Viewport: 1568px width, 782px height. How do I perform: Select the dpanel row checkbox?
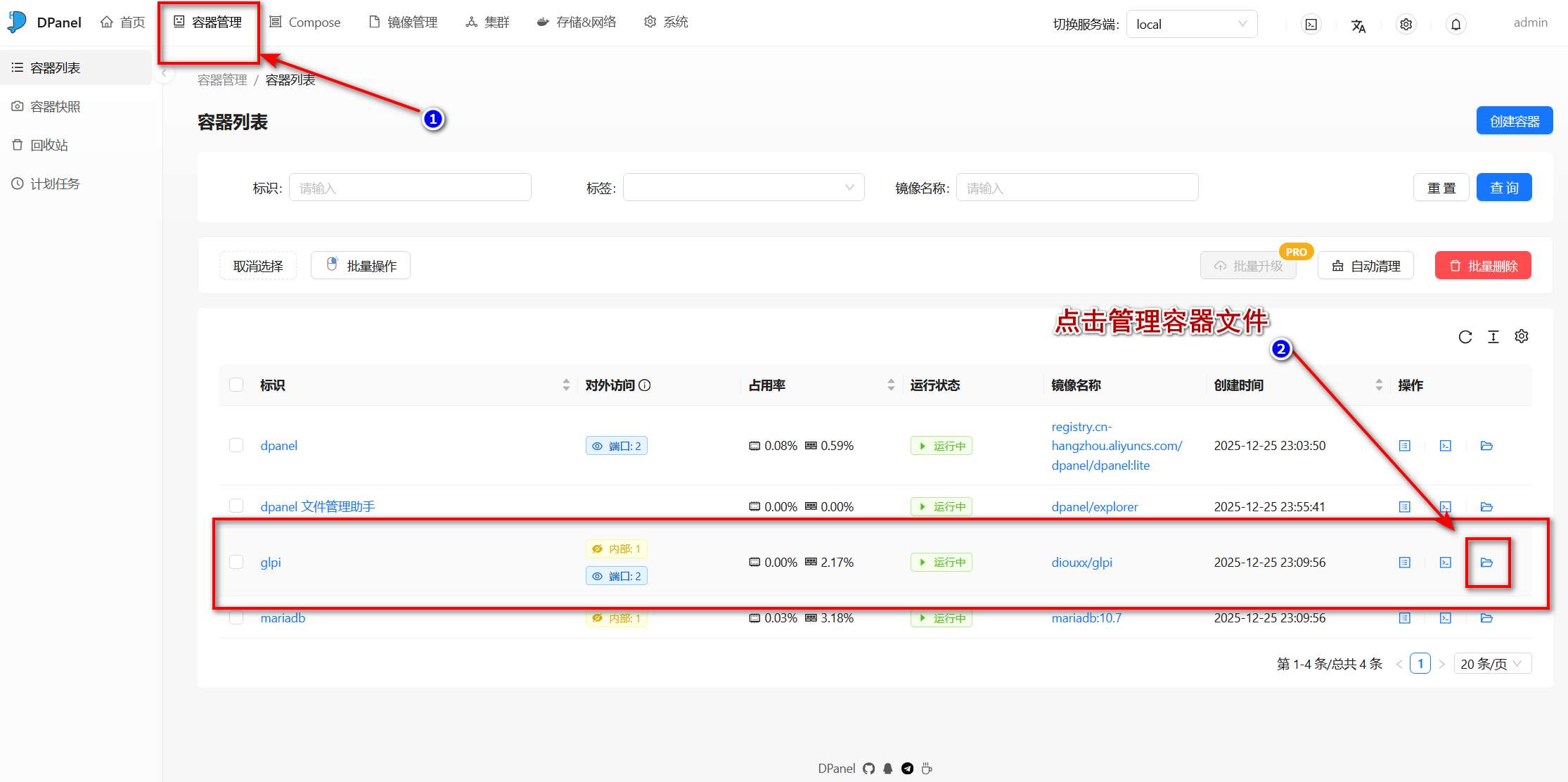coord(236,445)
